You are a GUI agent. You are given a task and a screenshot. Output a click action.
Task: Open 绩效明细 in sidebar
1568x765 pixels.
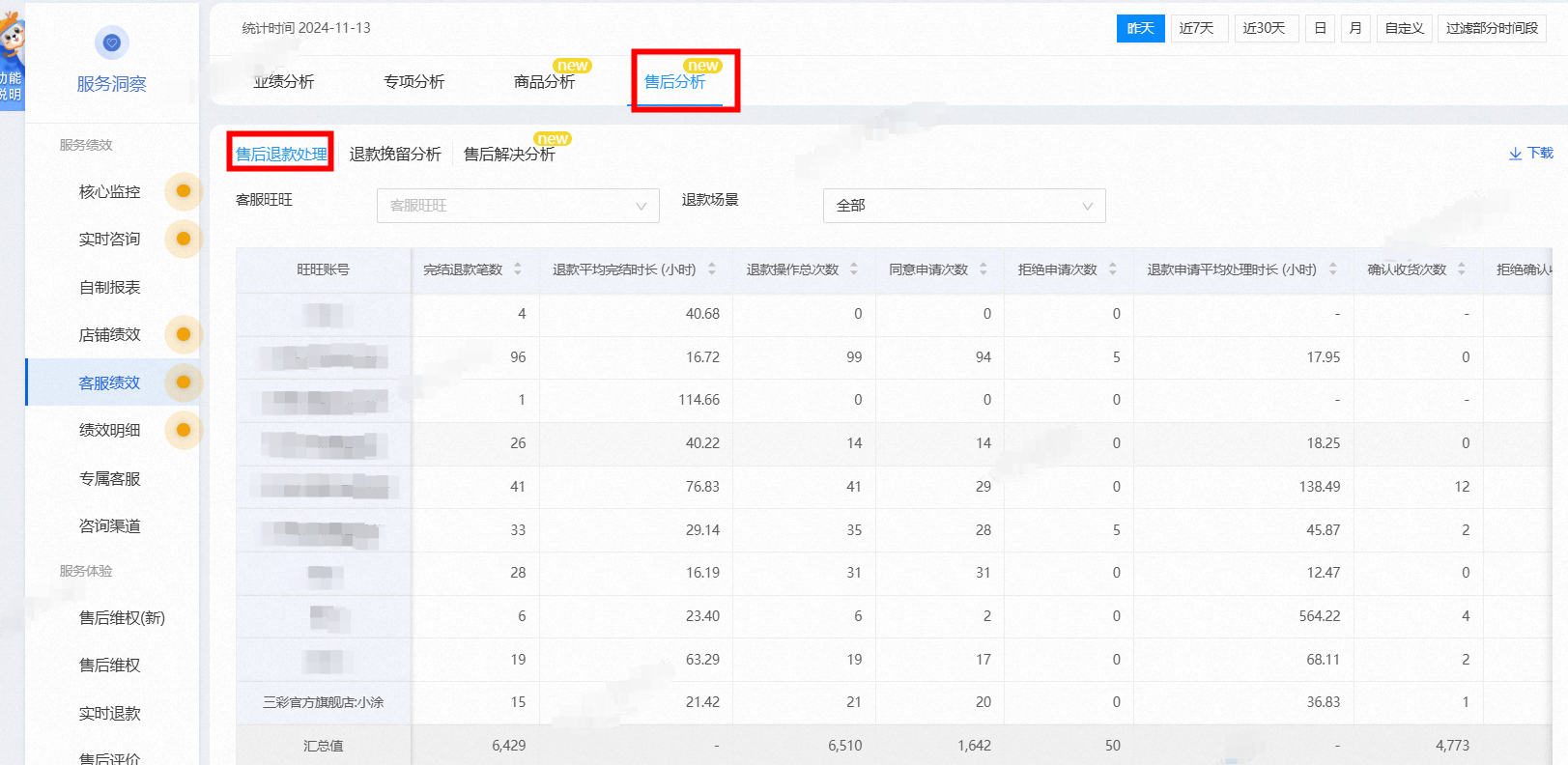coord(110,430)
